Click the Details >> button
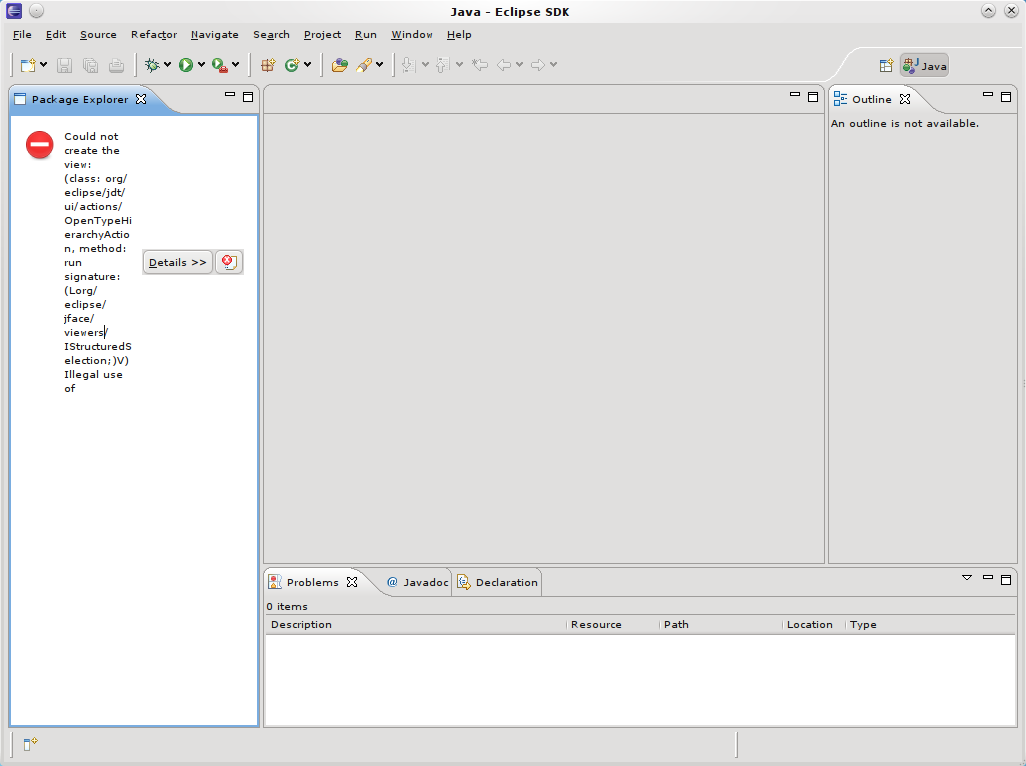 click(x=178, y=263)
